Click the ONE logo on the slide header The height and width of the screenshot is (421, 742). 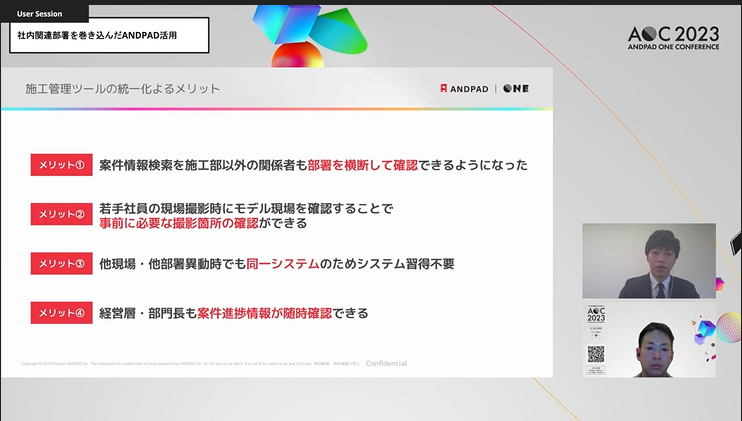516,88
